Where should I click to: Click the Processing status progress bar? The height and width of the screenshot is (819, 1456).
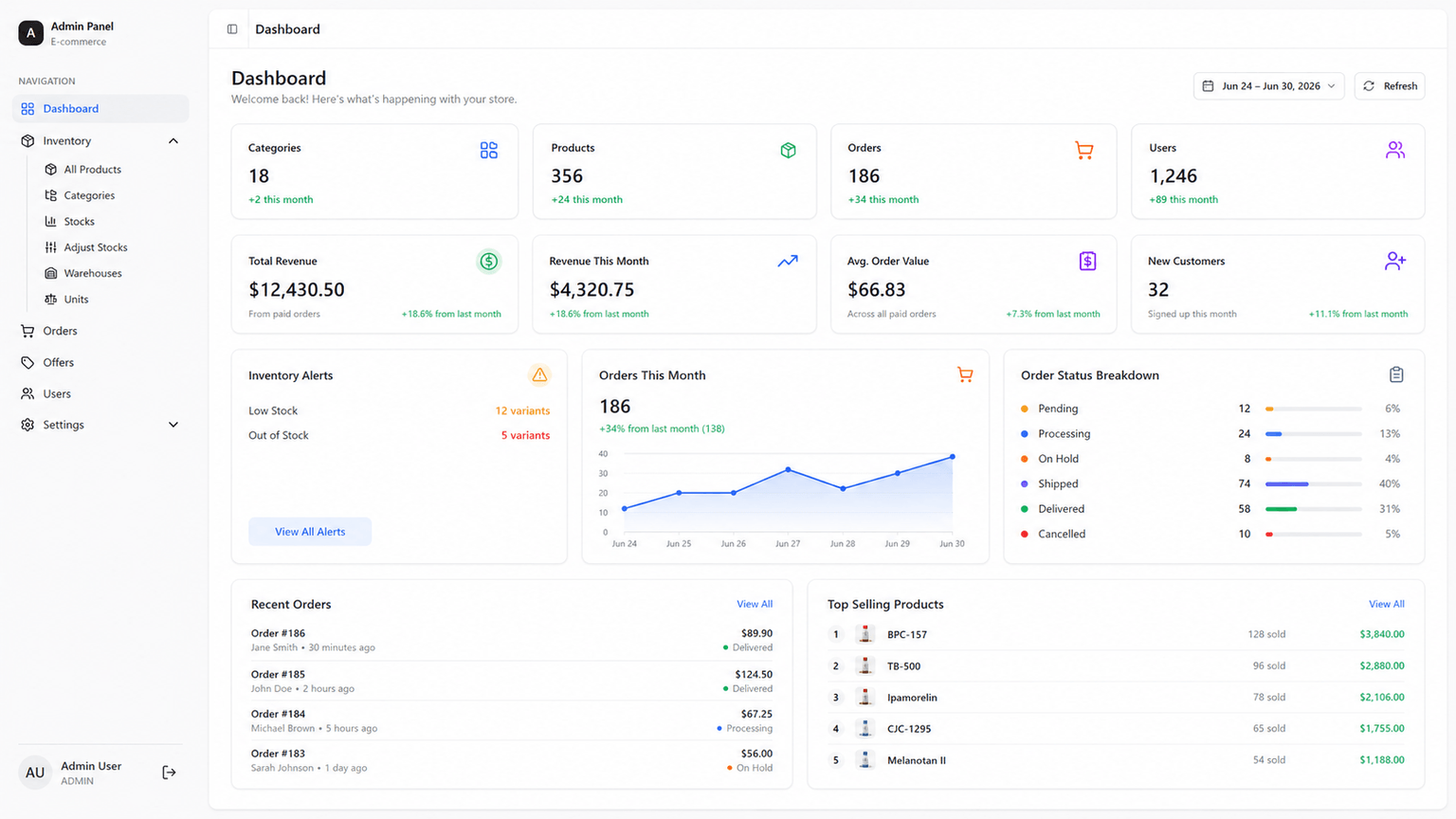coord(1314,433)
